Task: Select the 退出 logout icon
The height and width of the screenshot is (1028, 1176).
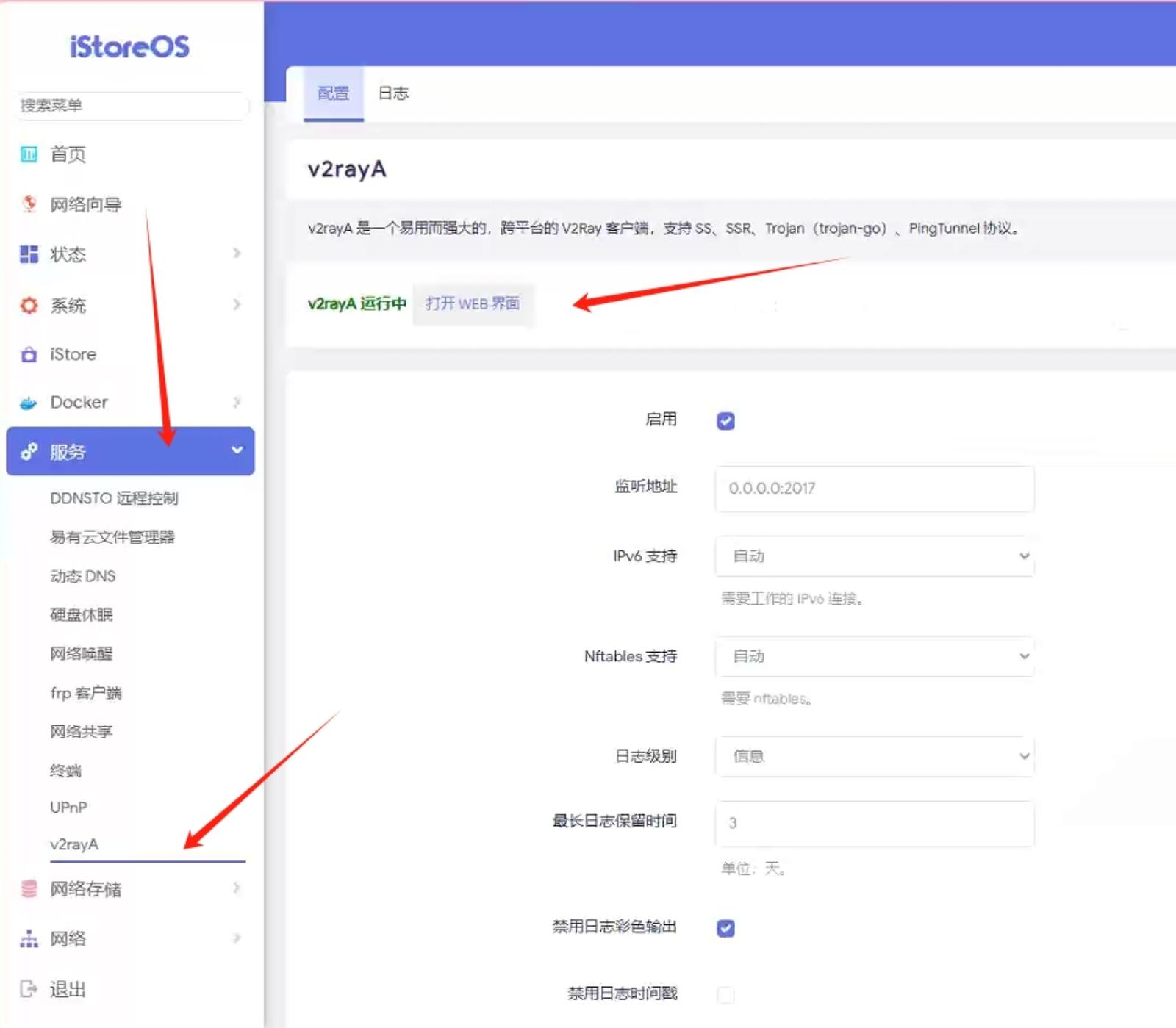Action: (29, 989)
